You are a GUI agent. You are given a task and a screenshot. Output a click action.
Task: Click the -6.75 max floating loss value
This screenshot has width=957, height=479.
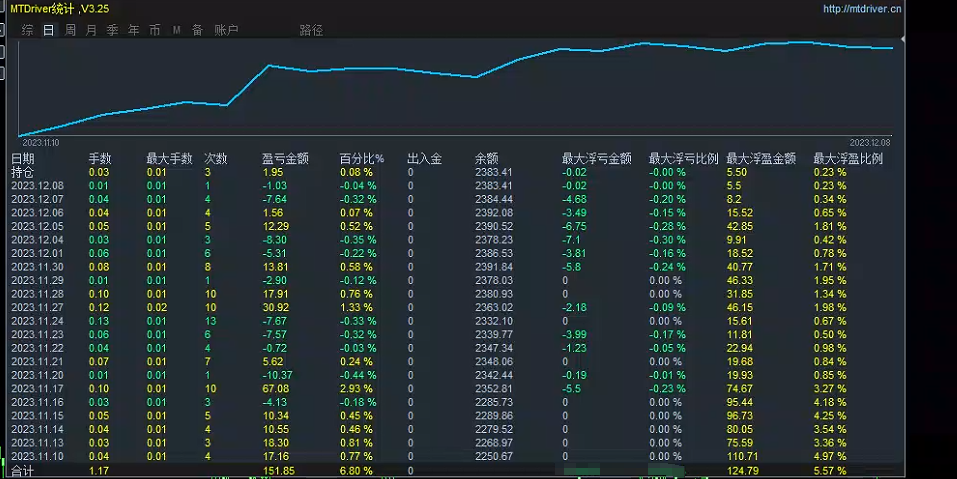point(574,226)
